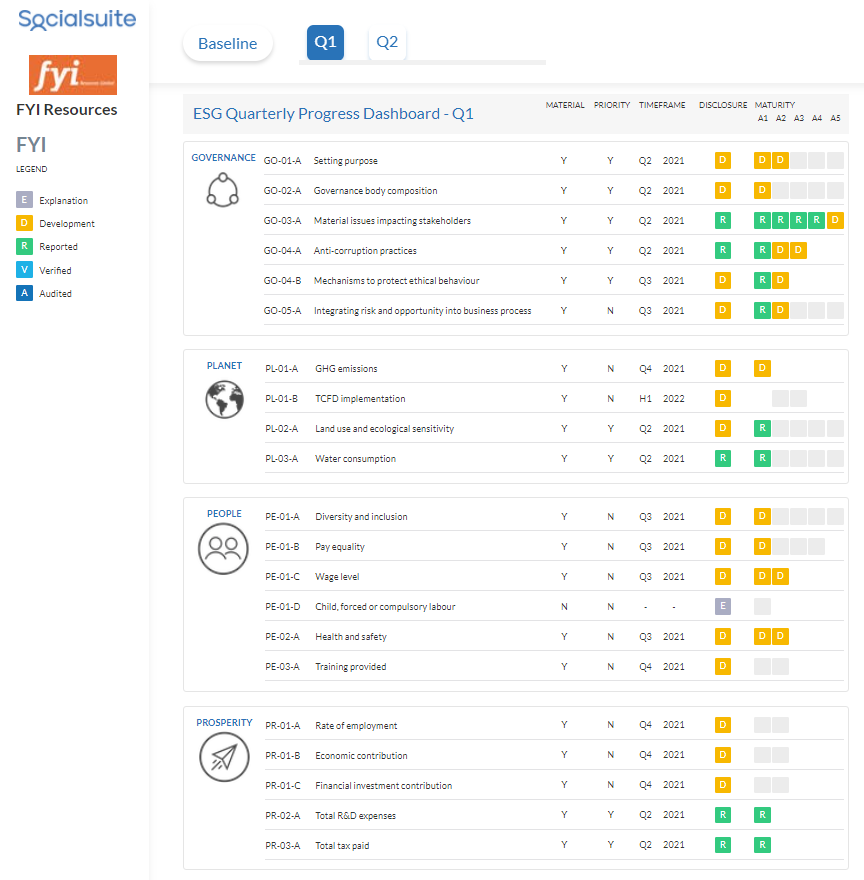Click the 'GHG emissions' item
The image size is (864, 880).
(346, 369)
